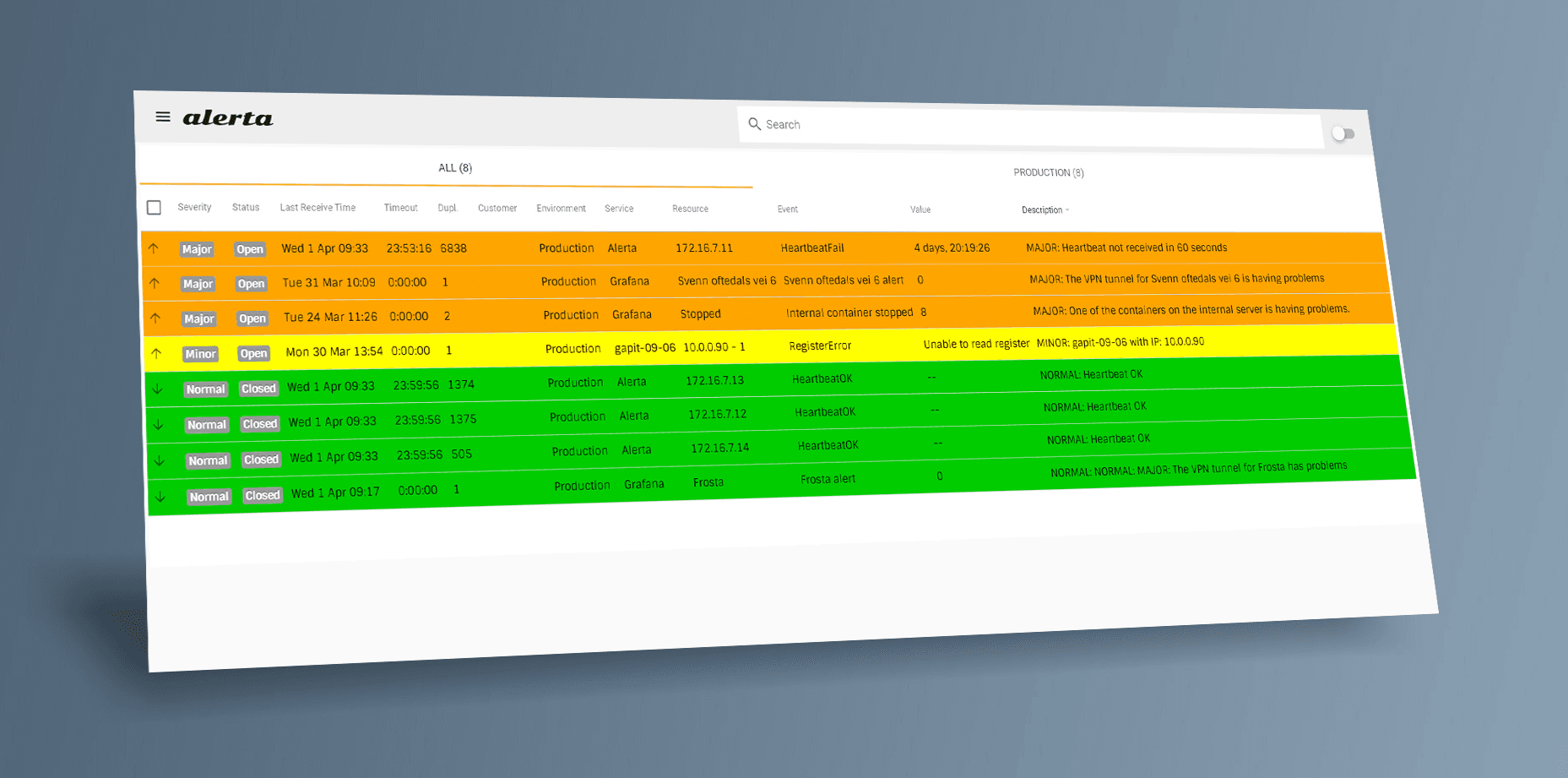Switch to the PRODUCTION (8) tab

[1049, 172]
